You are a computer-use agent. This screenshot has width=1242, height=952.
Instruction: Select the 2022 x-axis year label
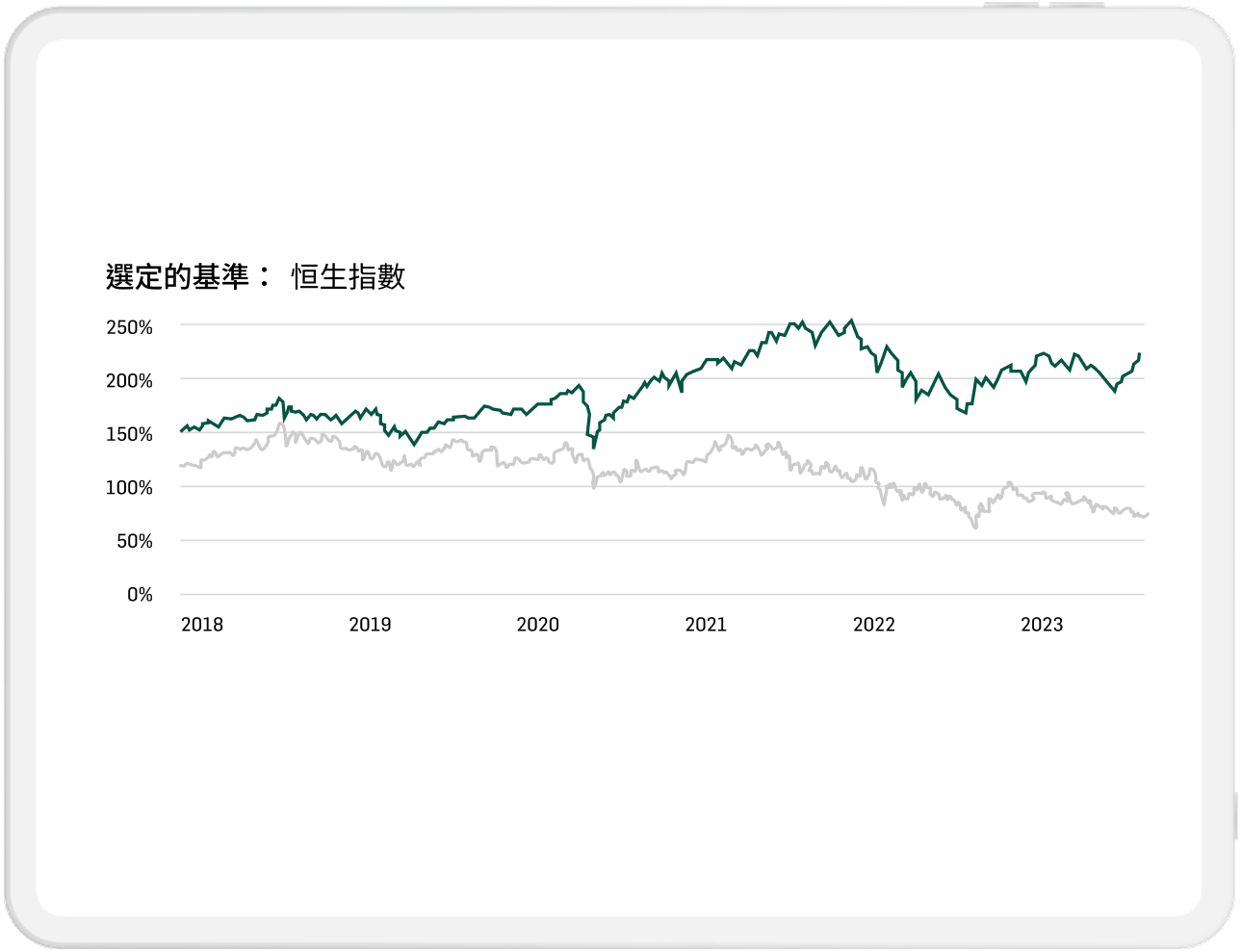(x=873, y=625)
